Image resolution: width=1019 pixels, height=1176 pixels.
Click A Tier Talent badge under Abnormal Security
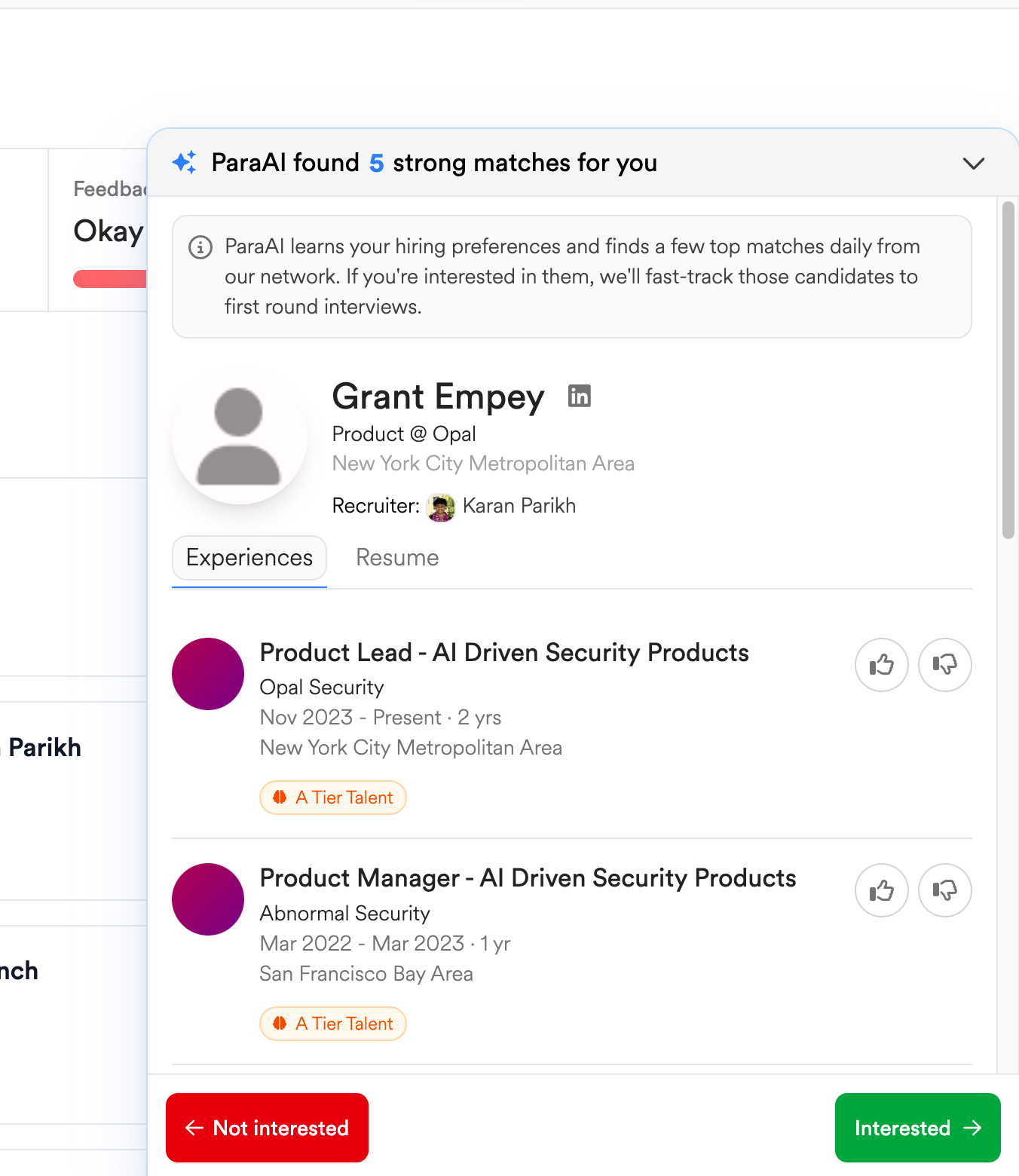(x=333, y=1024)
